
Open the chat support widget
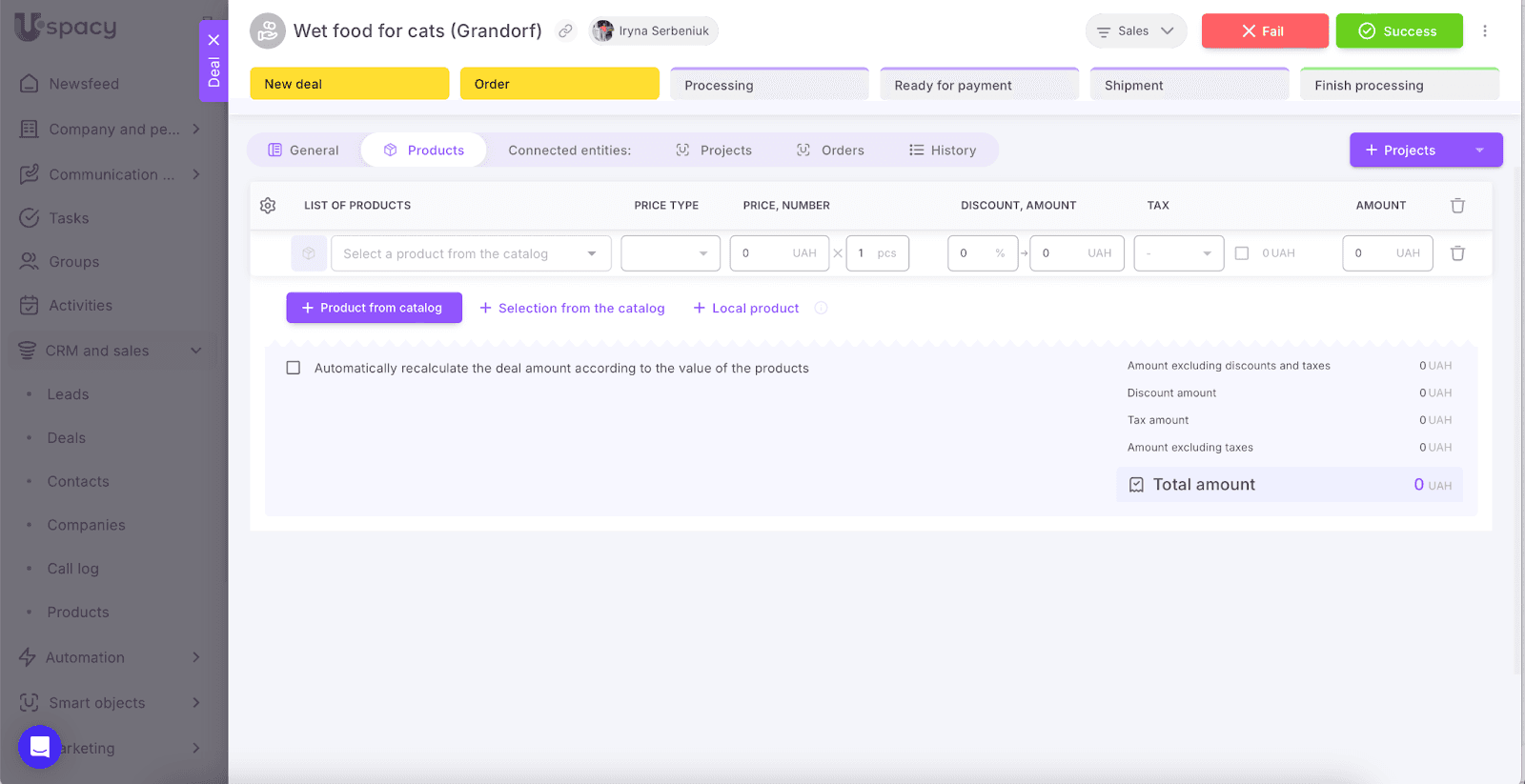[40, 747]
